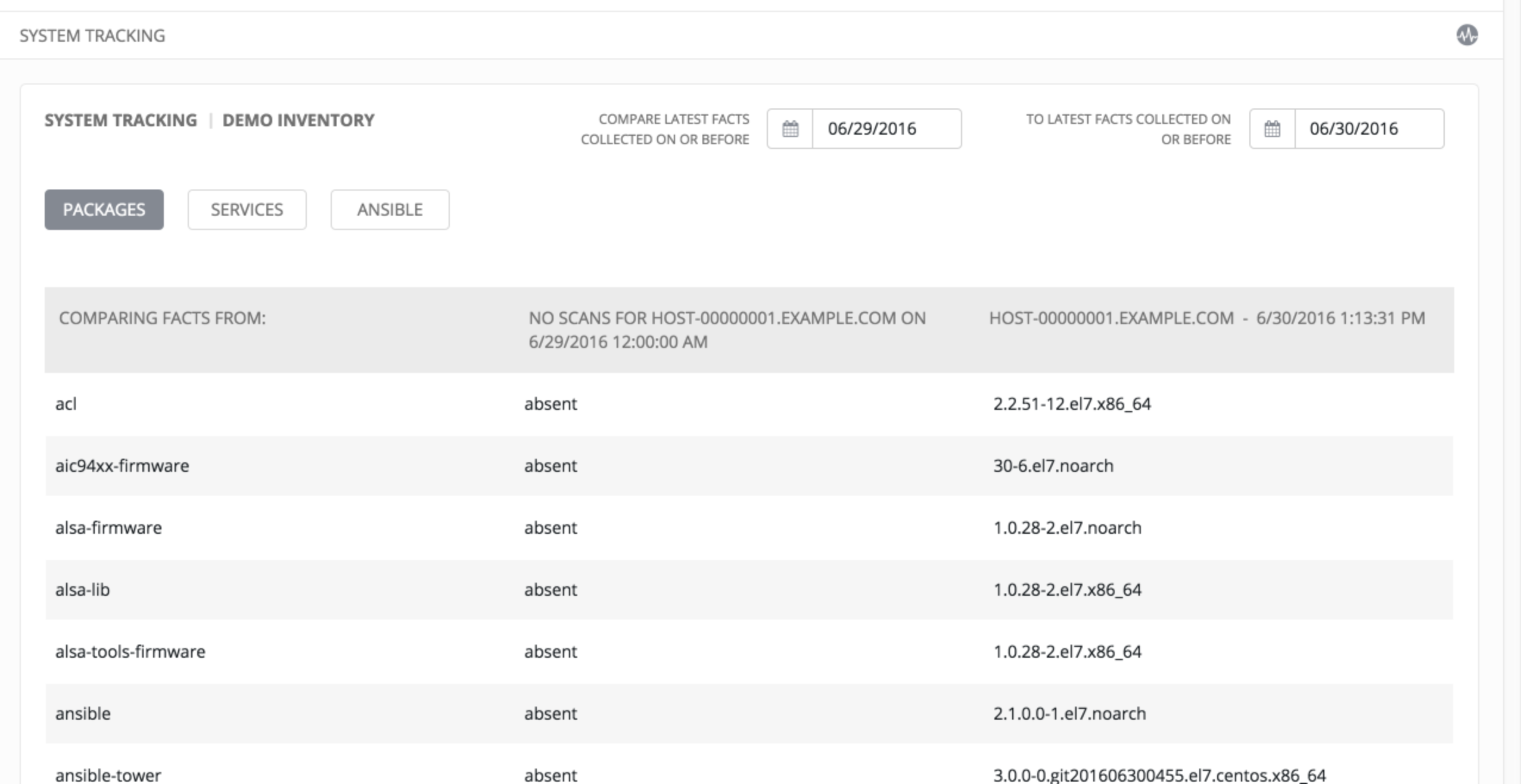The width and height of the screenshot is (1521, 784).
Task: Select the ansible-tower package row
Action: click(108, 774)
